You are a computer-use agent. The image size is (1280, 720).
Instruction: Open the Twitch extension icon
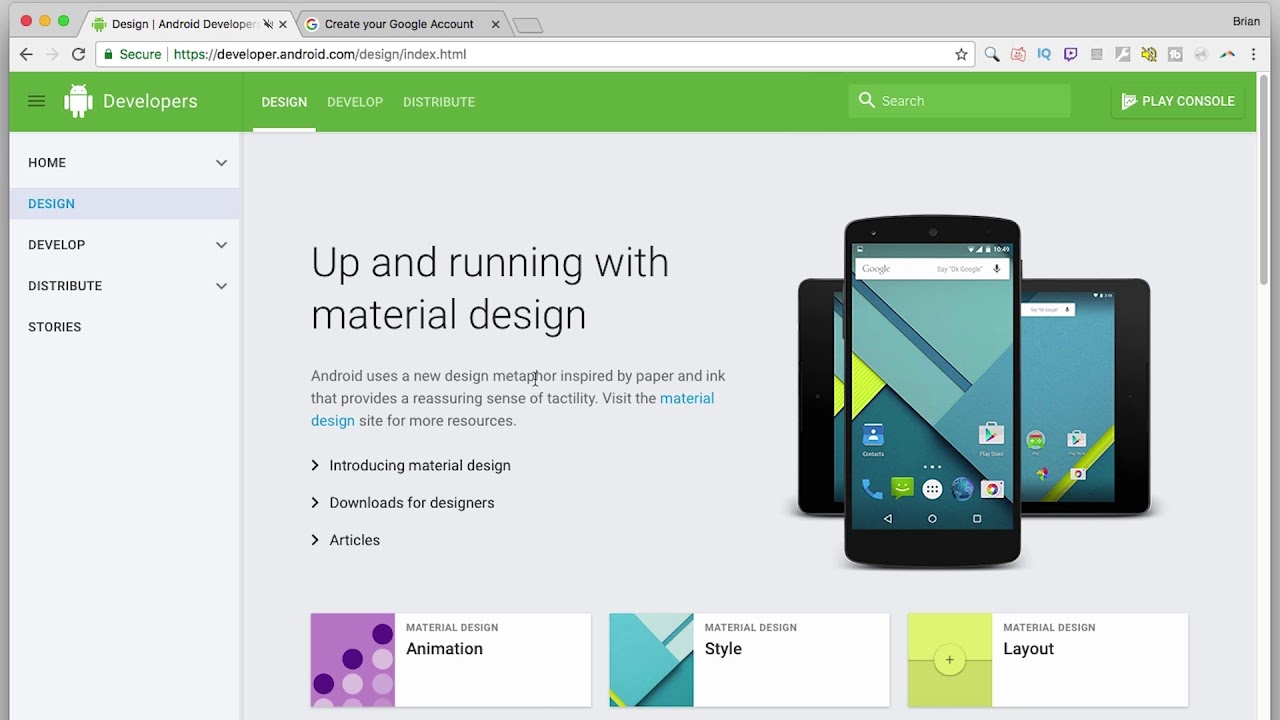[x=1070, y=54]
